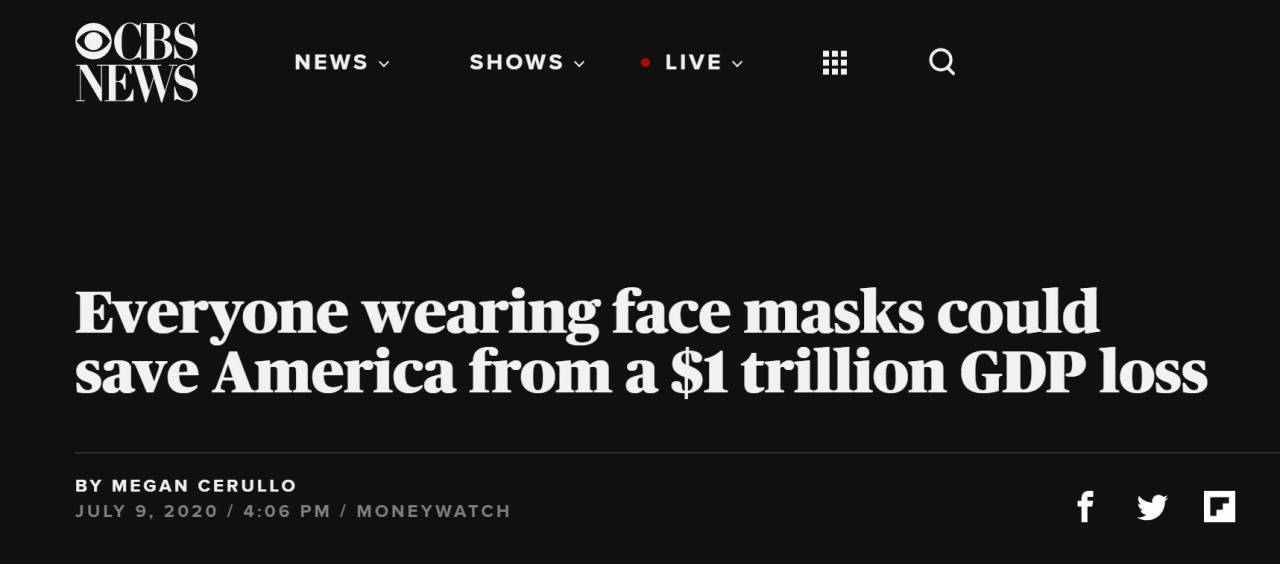Expand the chevron next to LIVE
1280x564 pixels.
pos(738,64)
